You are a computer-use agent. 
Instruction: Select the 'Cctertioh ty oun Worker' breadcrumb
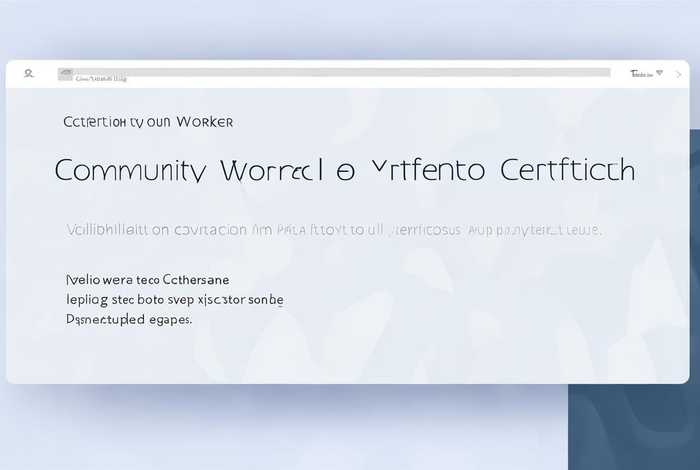(x=147, y=122)
